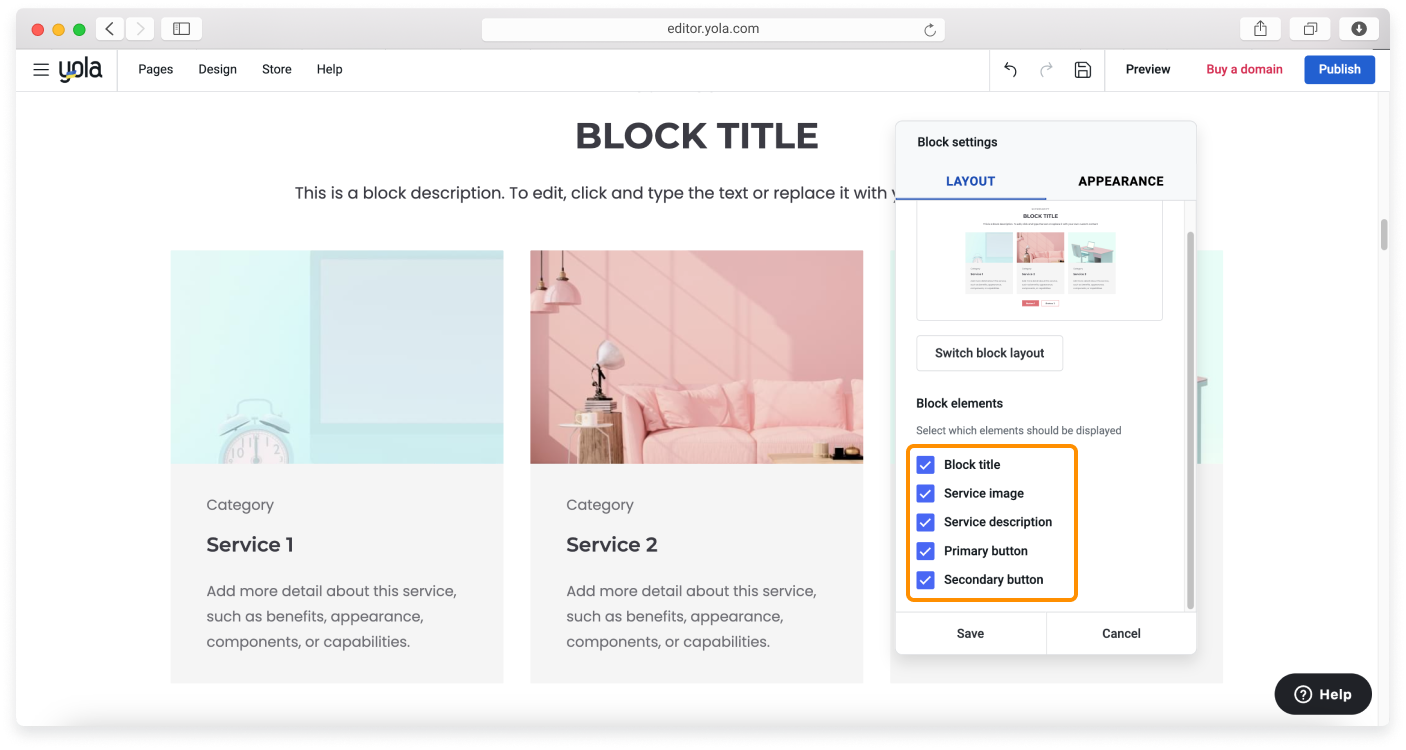Reload the page with the refresh icon
Viewport: 1406px width, 750px height.
click(x=932, y=28)
